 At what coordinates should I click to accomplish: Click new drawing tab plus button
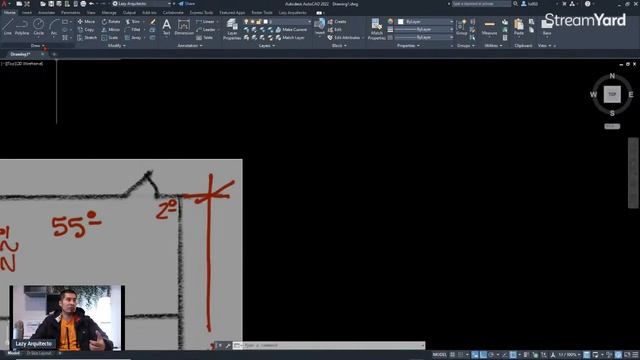pyautogui.click(x=53, y=54)
